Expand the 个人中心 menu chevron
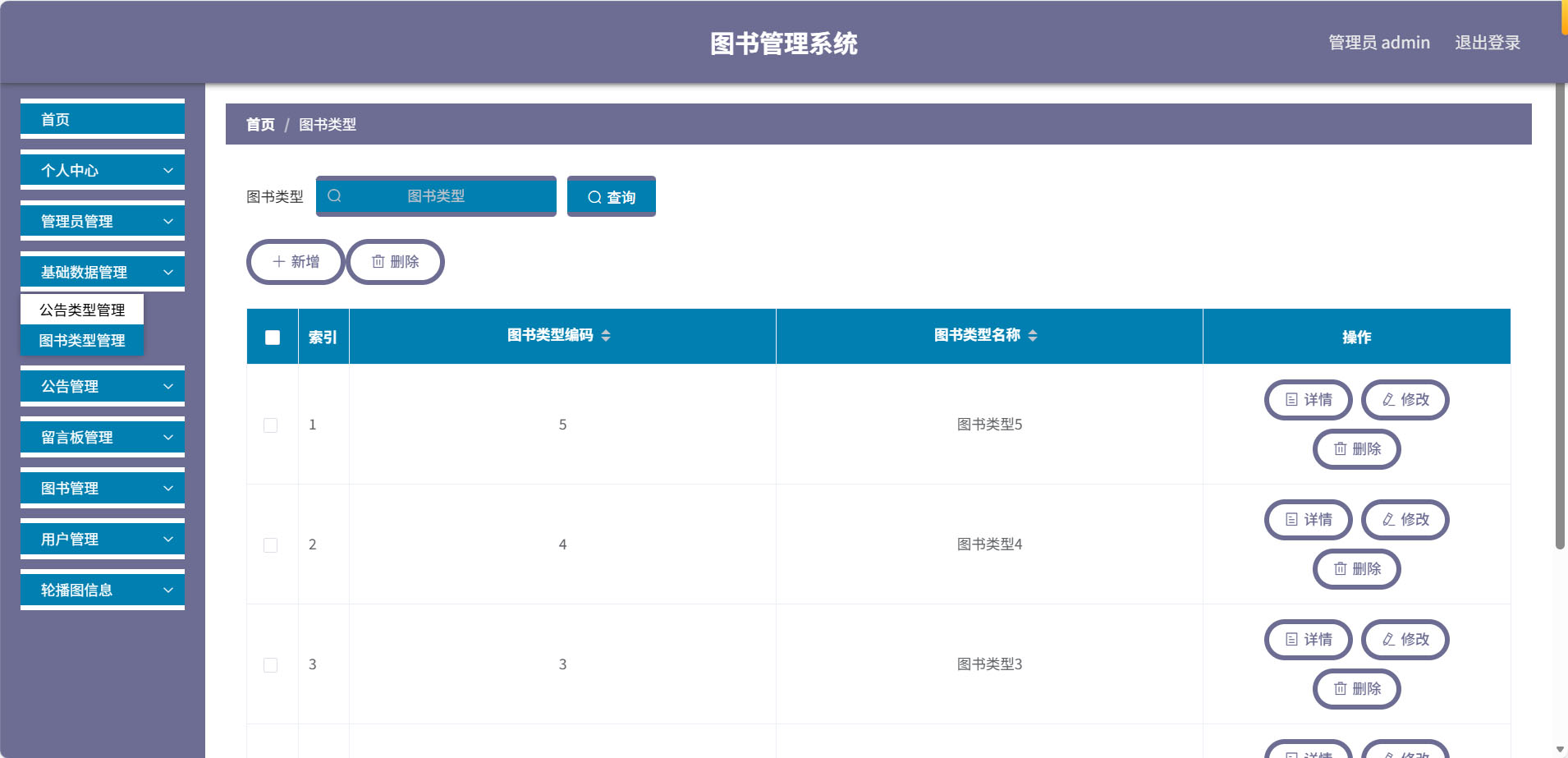The image size is (1568, 758). pyautogui.click(x=168, y=171)
